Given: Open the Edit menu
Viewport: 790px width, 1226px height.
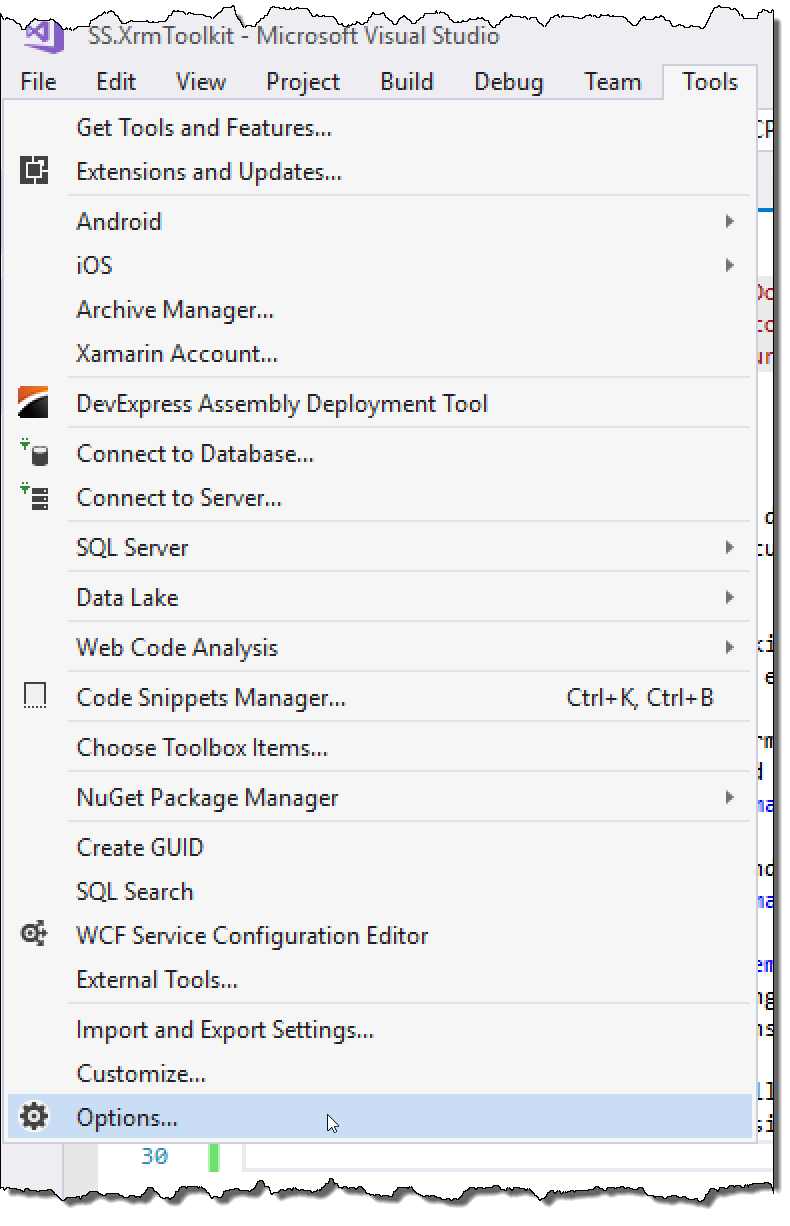Looking at the screenshot, I should point(116,82).
